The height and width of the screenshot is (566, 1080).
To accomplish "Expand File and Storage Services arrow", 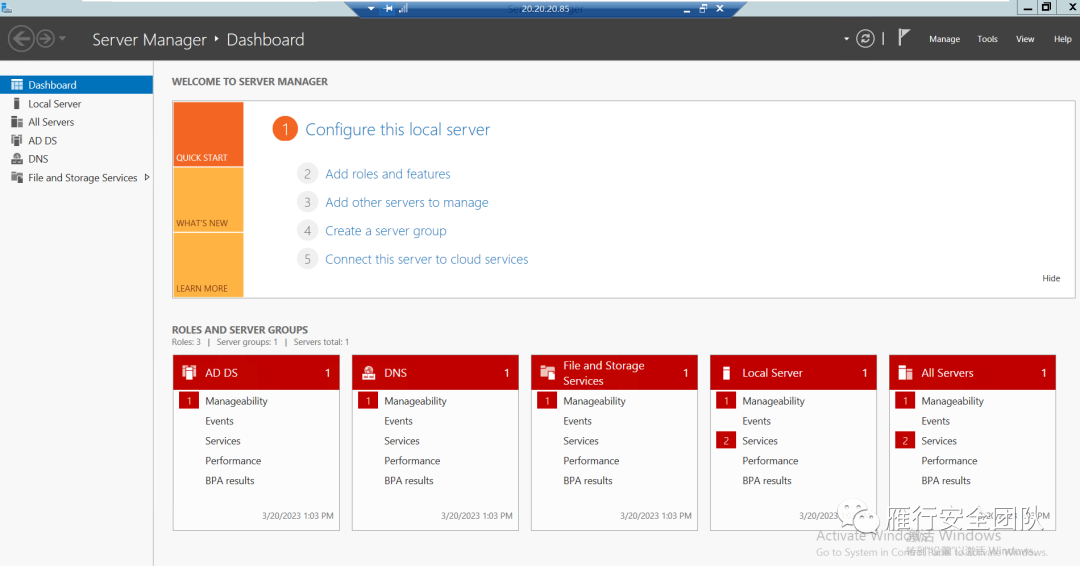I will click(x=147, y=178).
